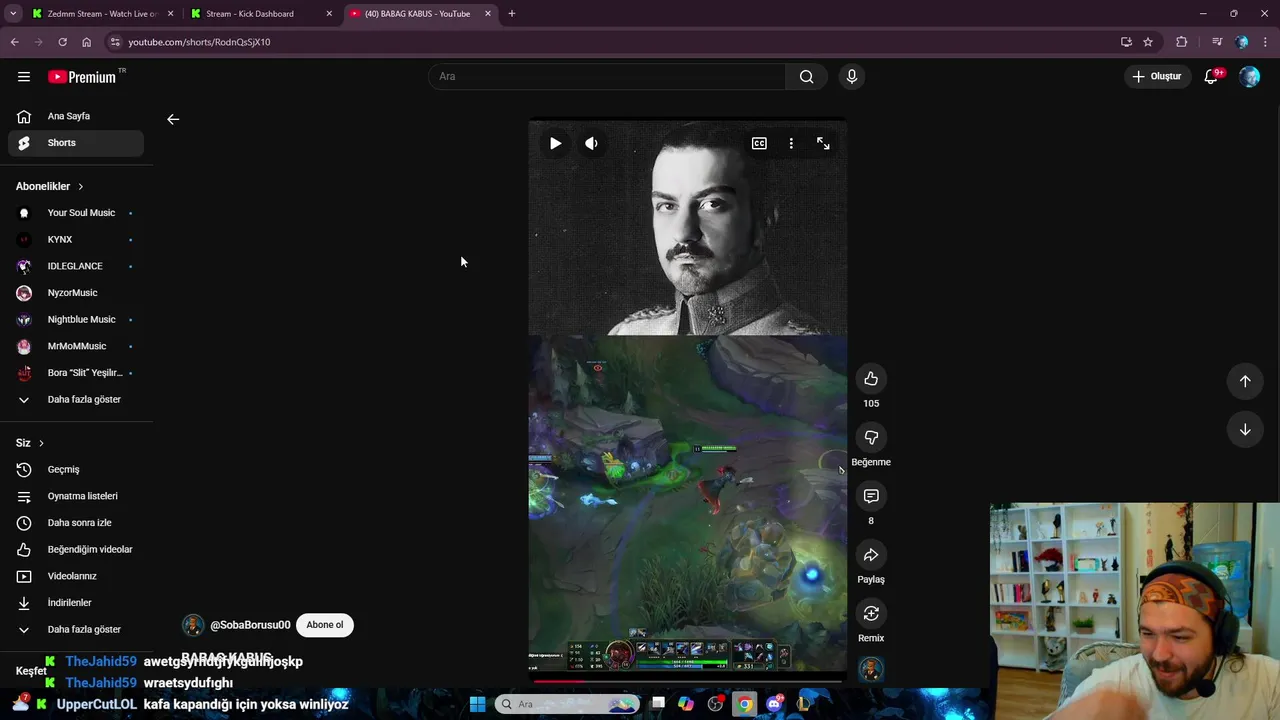
Task: Expand Daha fazla göster above Keşfet
Action: coord(76,630)
